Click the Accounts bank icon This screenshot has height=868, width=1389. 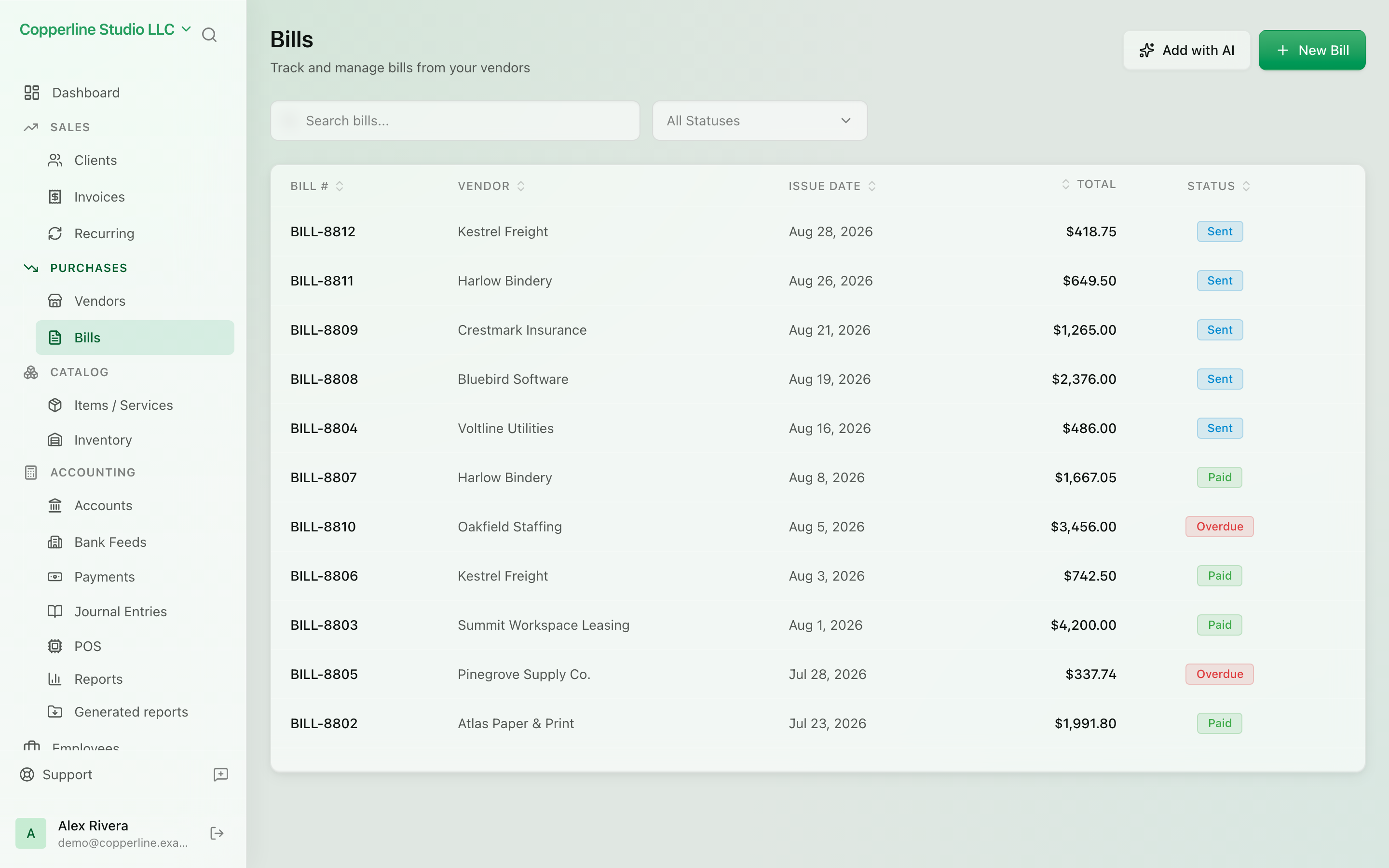pos(55,506)
